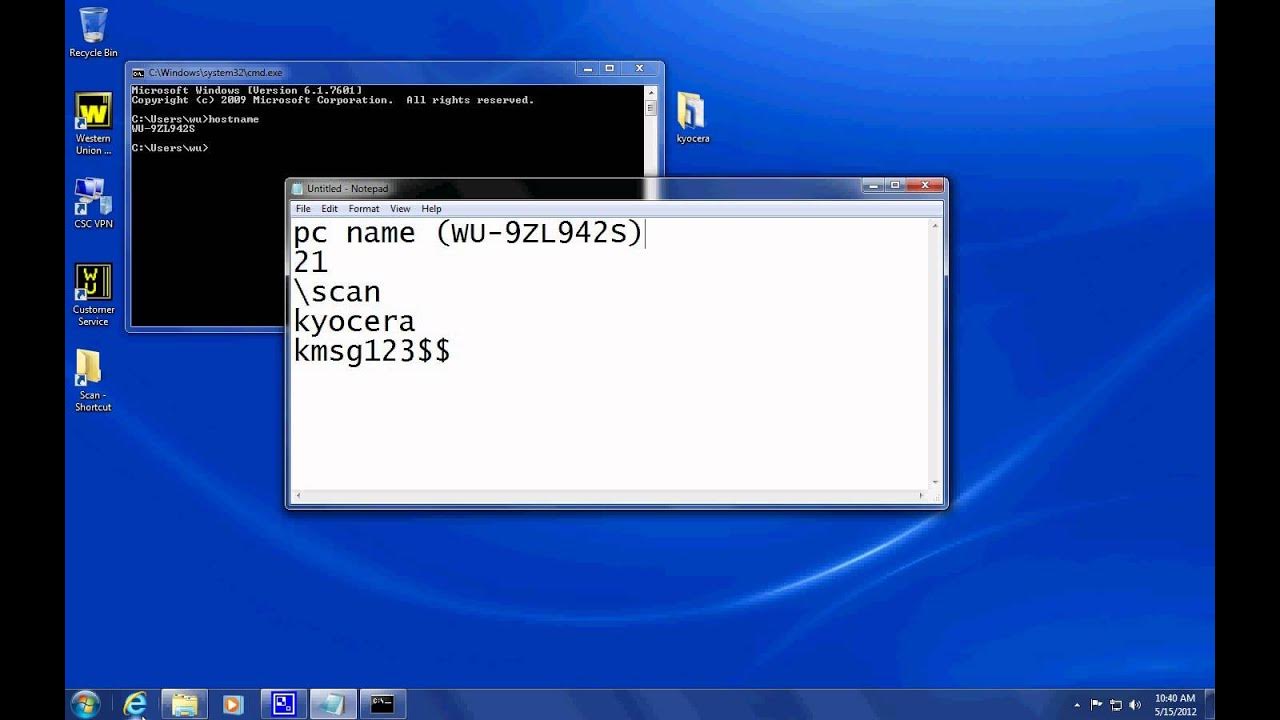Click the volume speaker tray icon
Viewport: 1280px width, 720px height.
[1136, 704]
